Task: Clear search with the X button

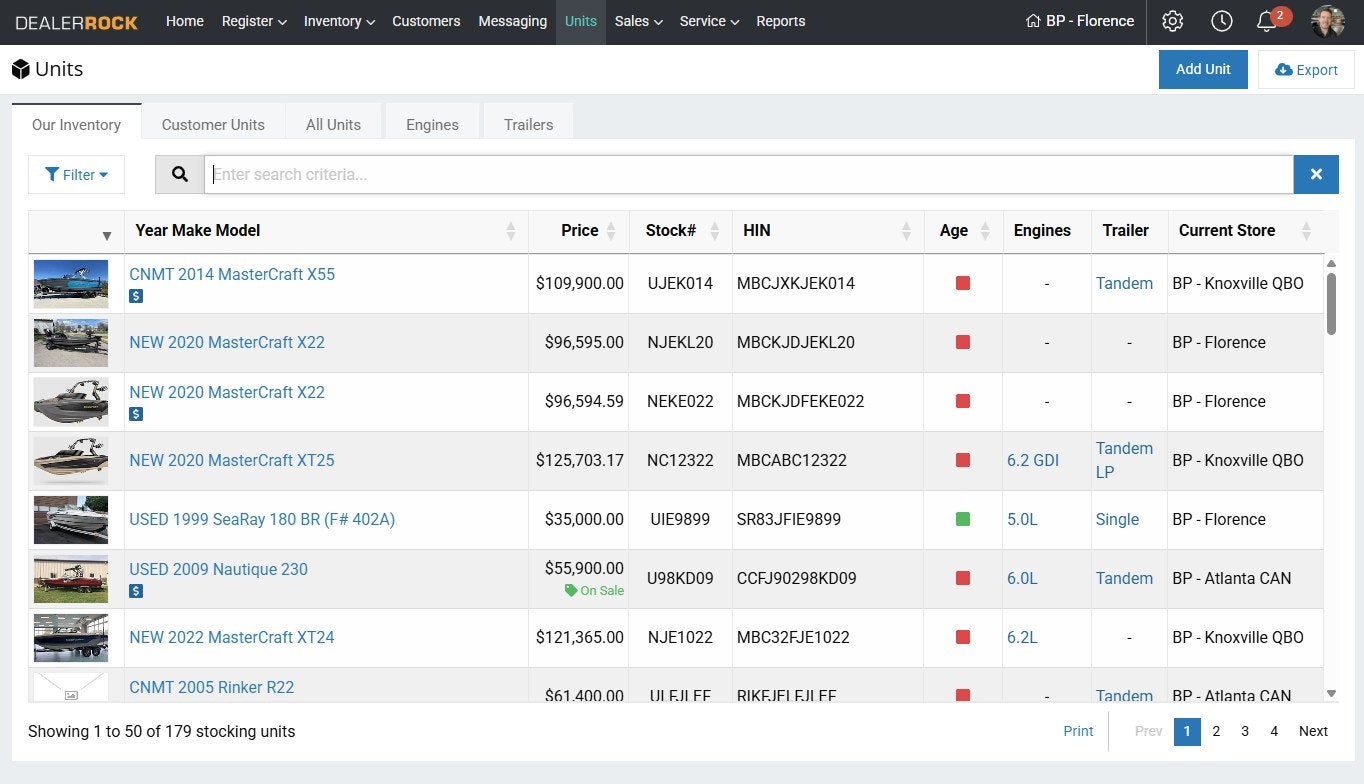Action: click(1316, 174)
